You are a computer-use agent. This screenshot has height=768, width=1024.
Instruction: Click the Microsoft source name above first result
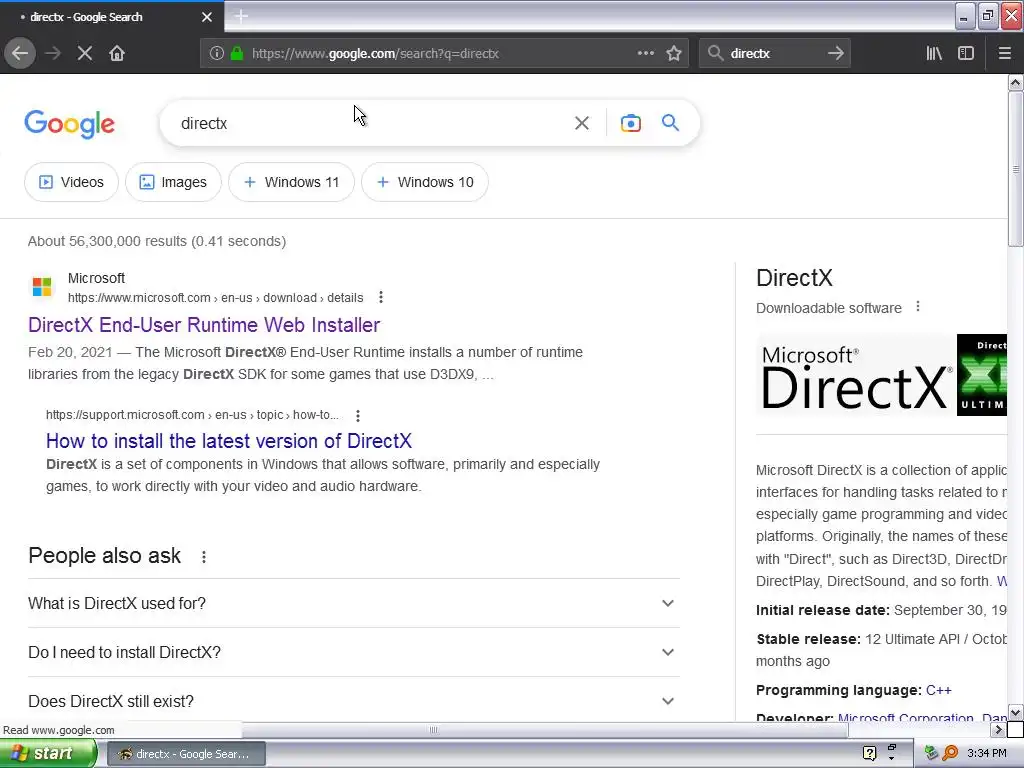point(96,278)
